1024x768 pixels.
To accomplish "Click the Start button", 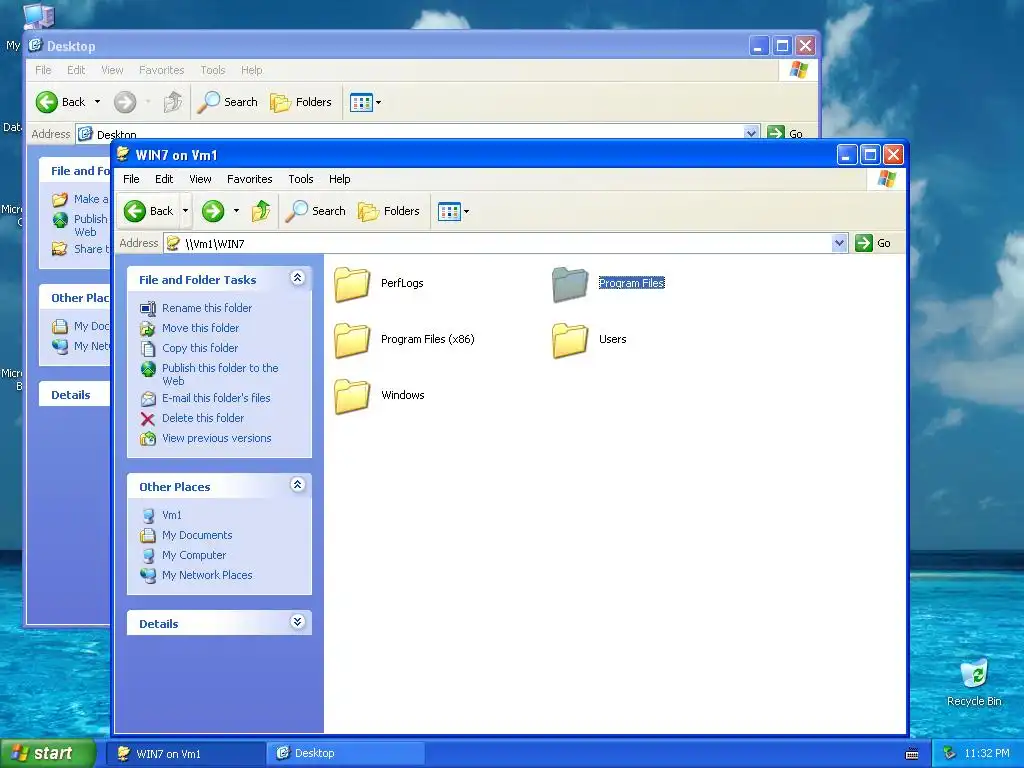I will click(48, 753).
